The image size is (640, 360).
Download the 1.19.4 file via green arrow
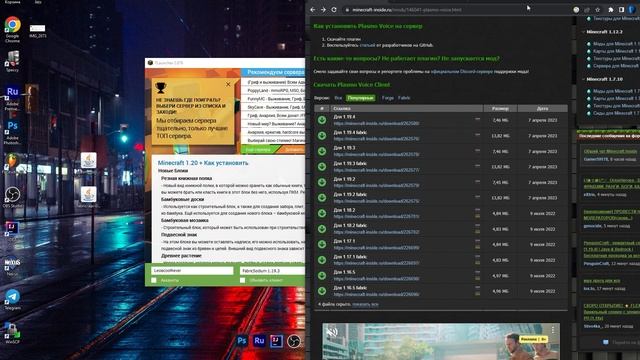pyautogui.click(x=322, y=120)
